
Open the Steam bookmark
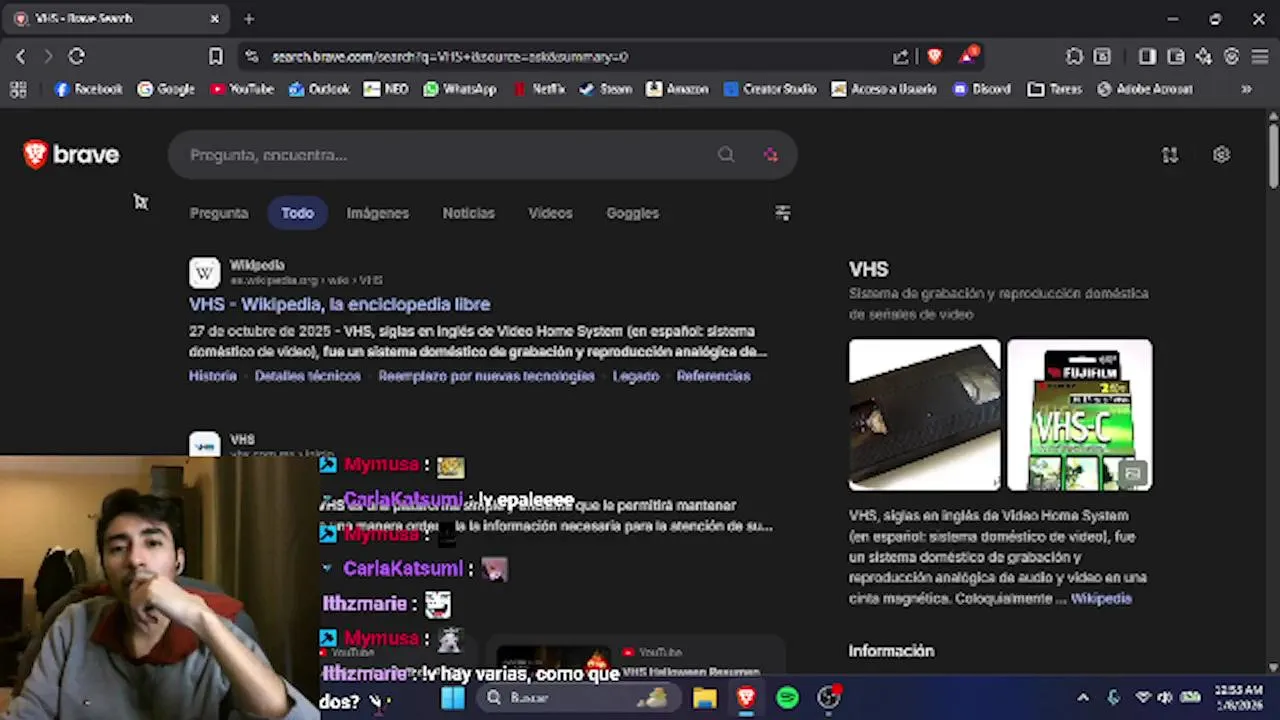[606, 89]
